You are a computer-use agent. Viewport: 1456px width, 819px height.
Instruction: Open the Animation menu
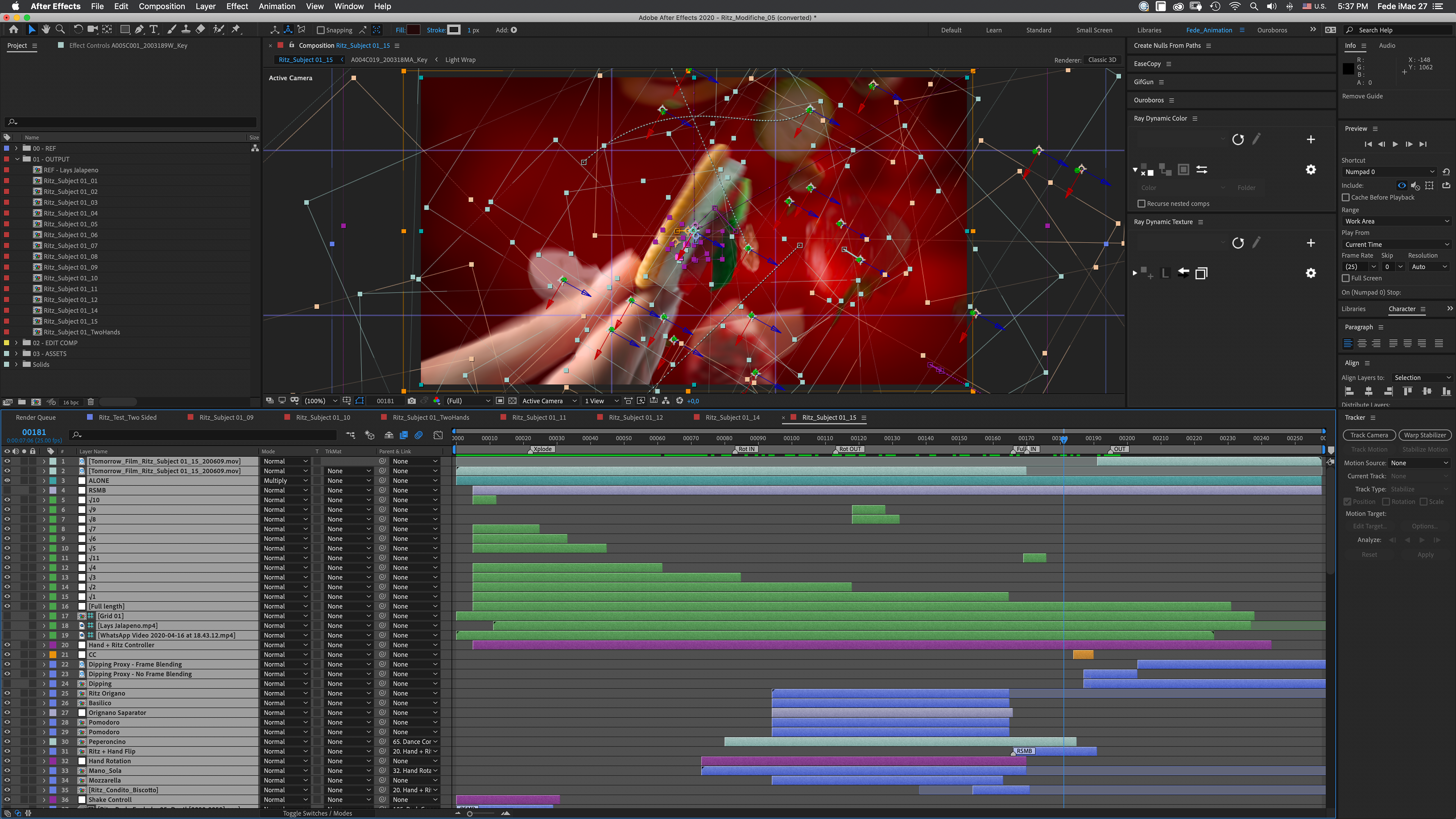coord(276,6)
